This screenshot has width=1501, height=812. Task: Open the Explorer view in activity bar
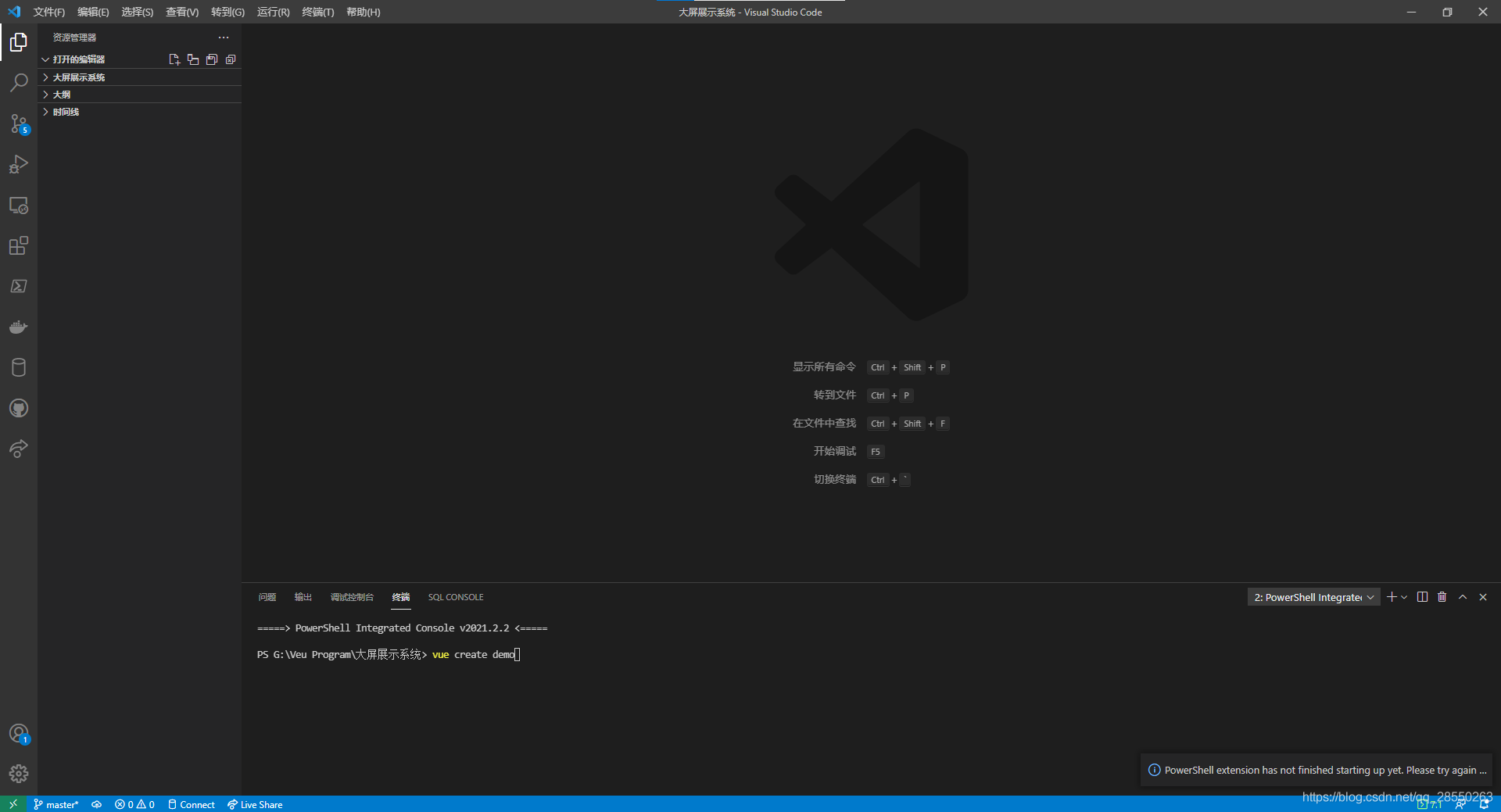click(19, 42)
